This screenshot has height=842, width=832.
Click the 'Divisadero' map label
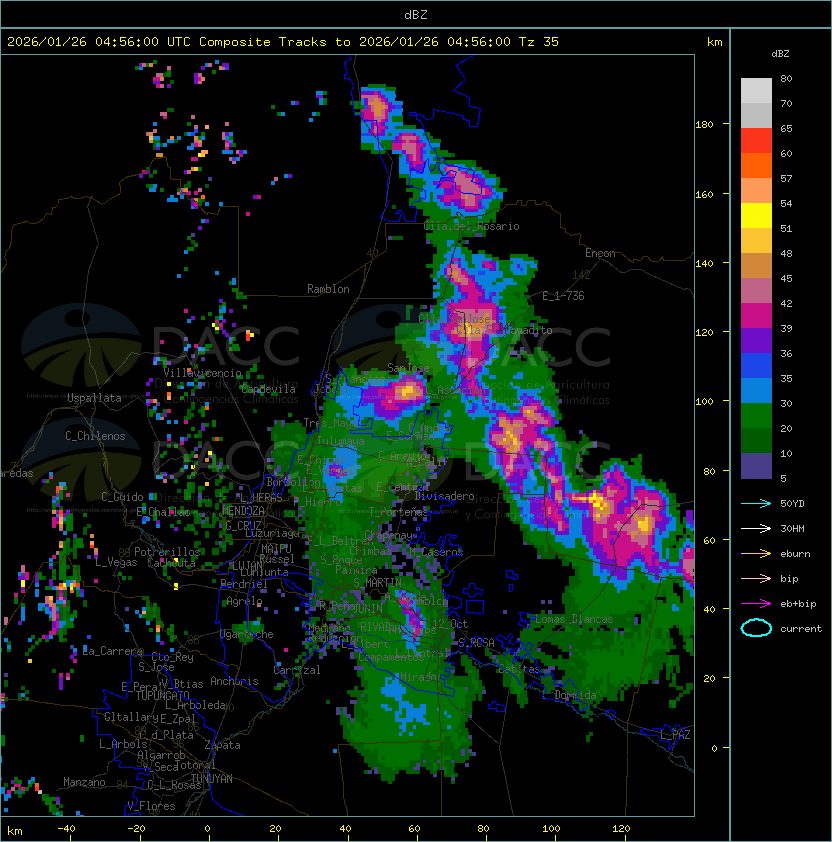[445, 496]
